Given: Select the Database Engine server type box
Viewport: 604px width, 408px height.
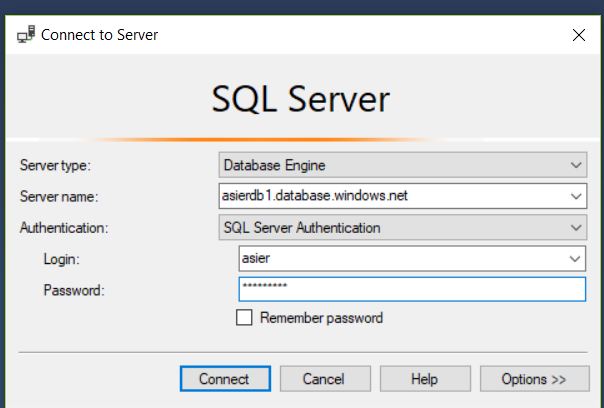Looking at the screenshot, I should [403, 165].
